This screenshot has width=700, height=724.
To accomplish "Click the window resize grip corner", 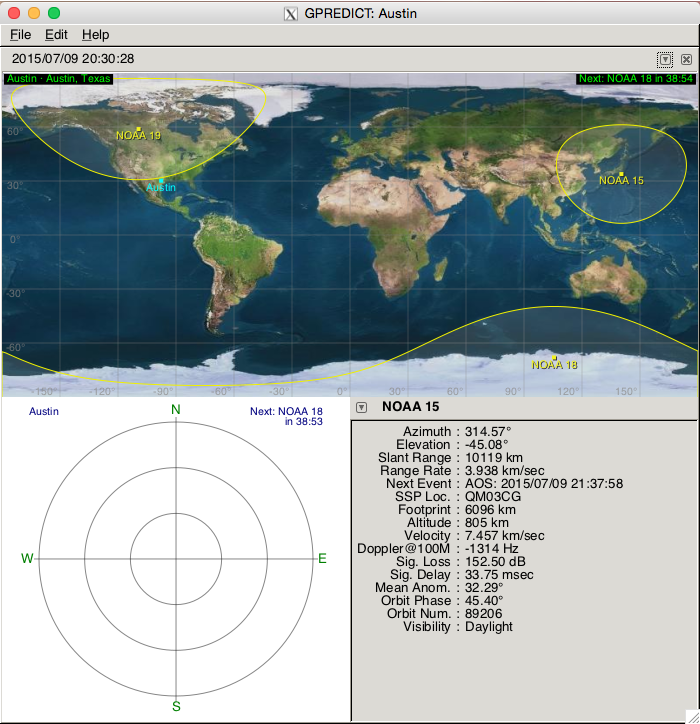I will click(694, 718).
